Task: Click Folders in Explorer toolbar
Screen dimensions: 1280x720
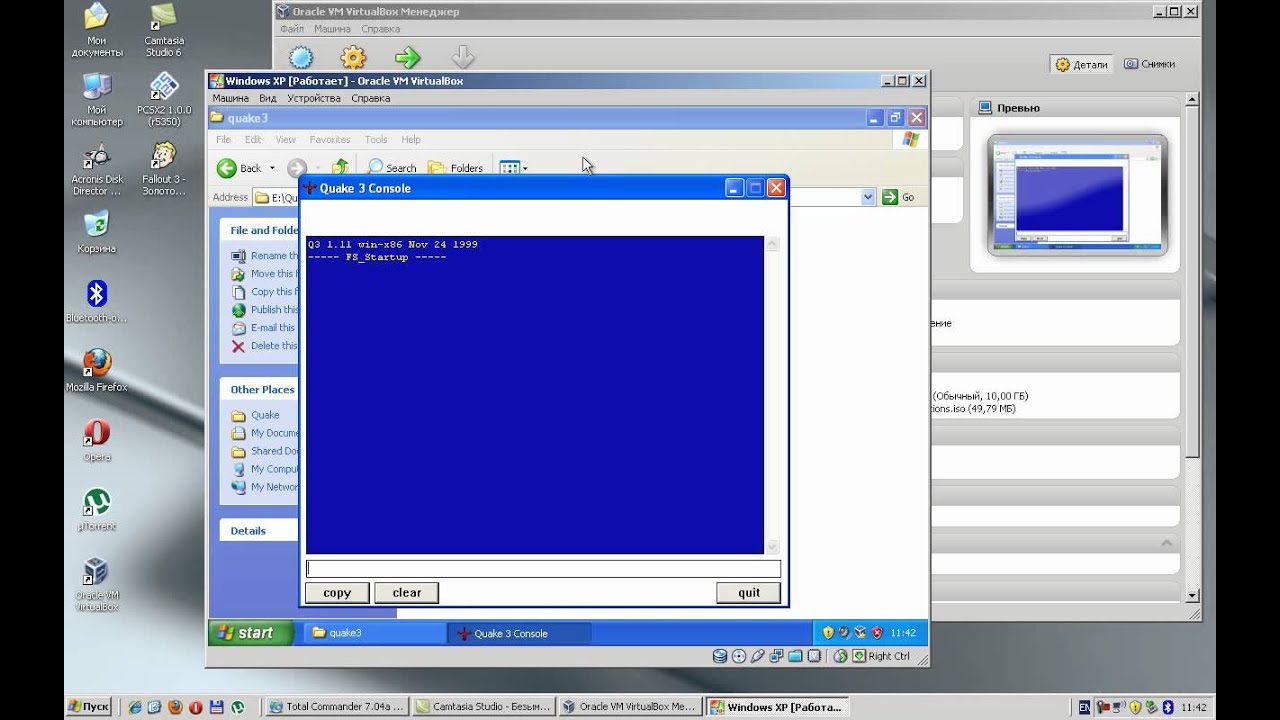Action: coord(456,168)
